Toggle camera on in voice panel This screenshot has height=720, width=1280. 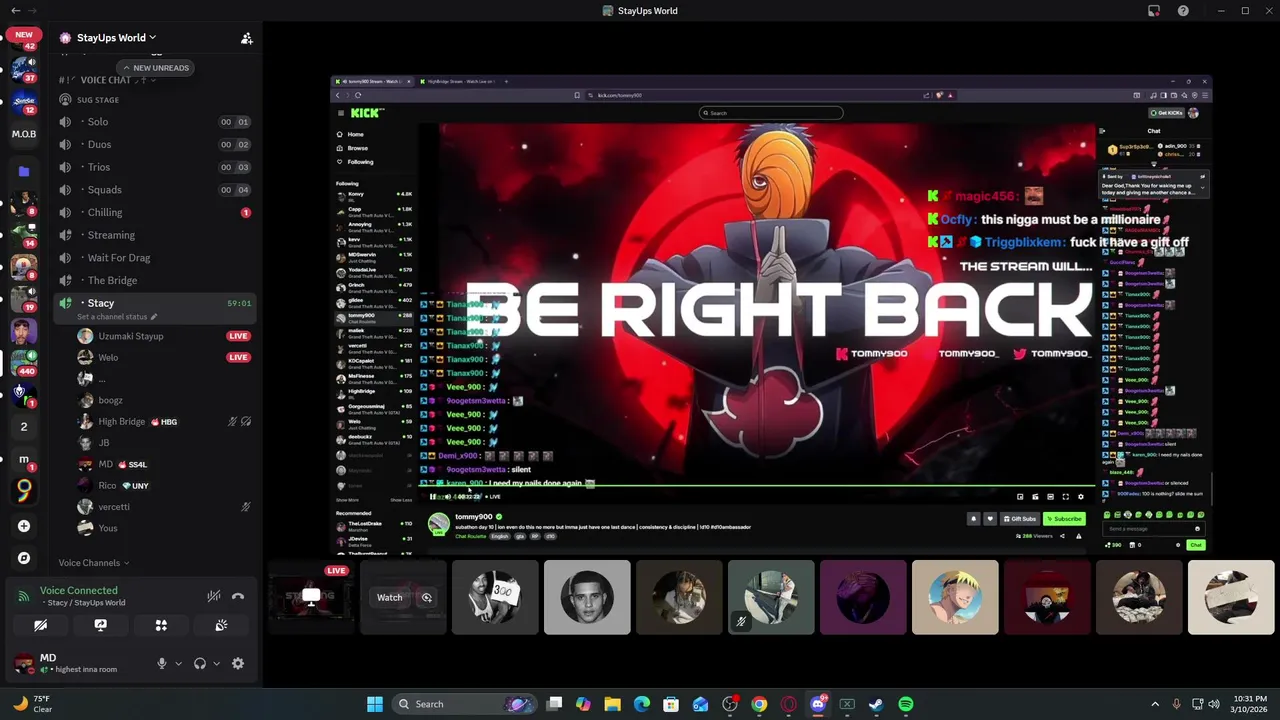coord(40,625)
